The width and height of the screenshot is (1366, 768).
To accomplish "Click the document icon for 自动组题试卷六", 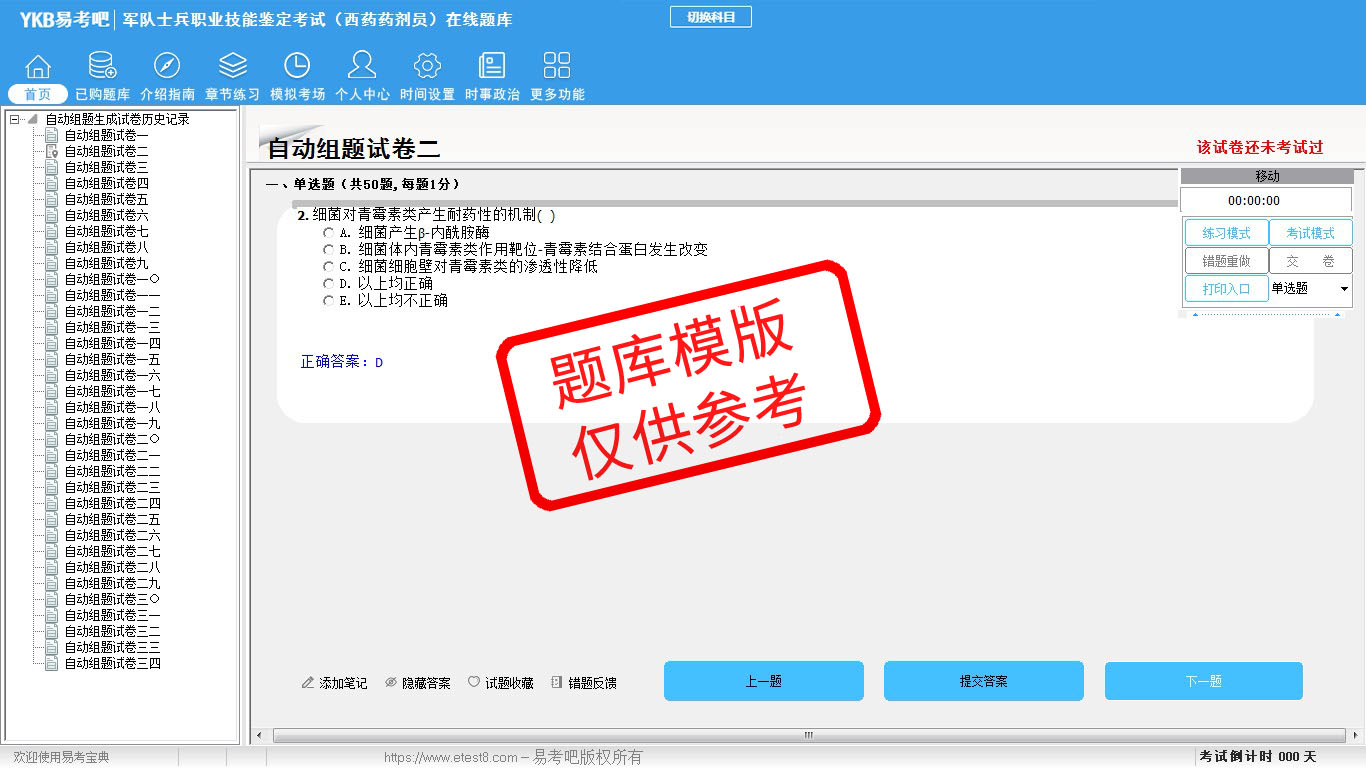I will 52,215.
